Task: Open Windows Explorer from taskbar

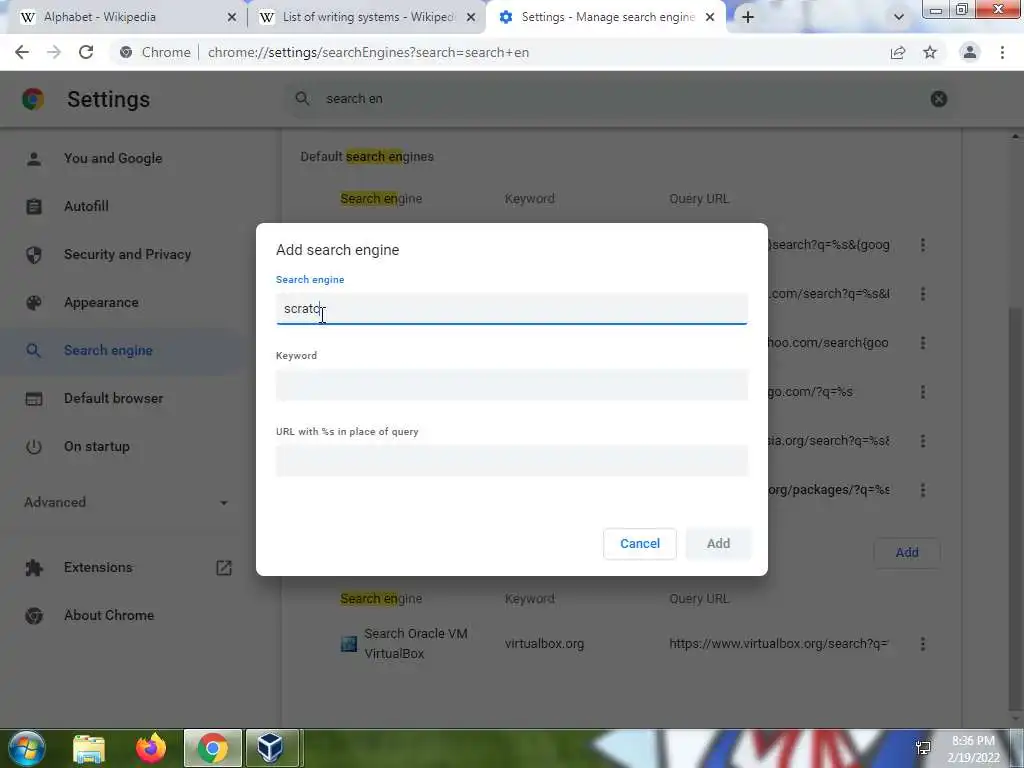Action: [x=88, y=748]
